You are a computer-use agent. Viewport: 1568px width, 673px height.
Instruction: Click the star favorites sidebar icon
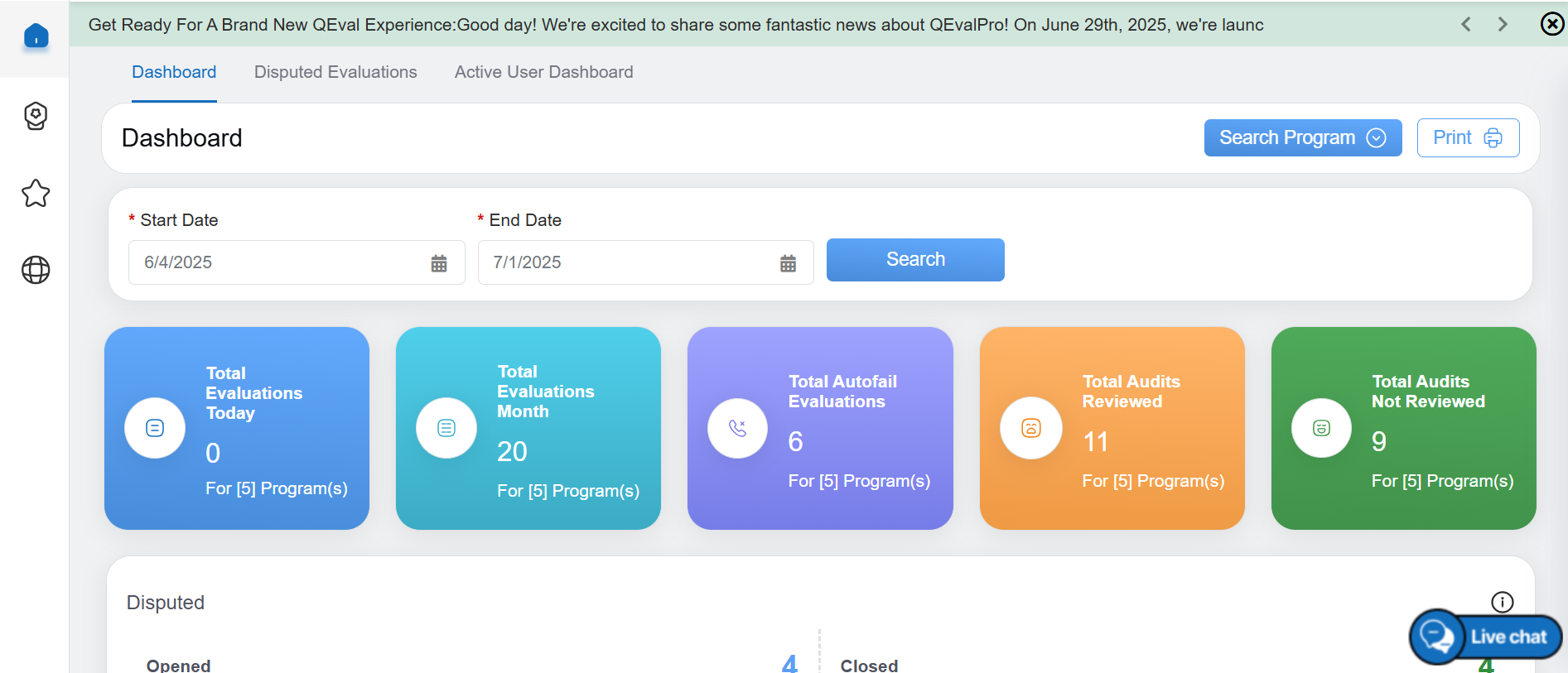36,194
